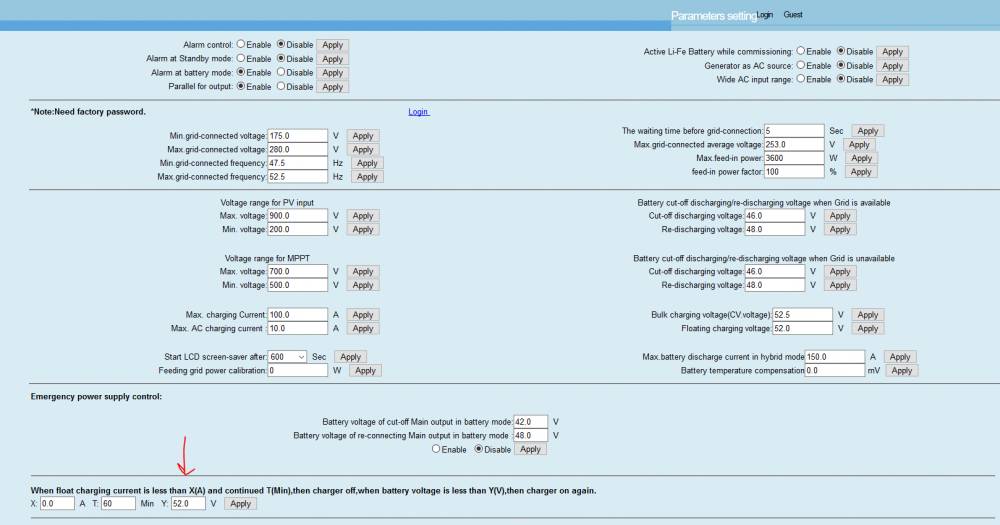Enable Active Li-Fe Battery while commissioning
This screenshot has width=1000, height=525.
coord(800,51)
